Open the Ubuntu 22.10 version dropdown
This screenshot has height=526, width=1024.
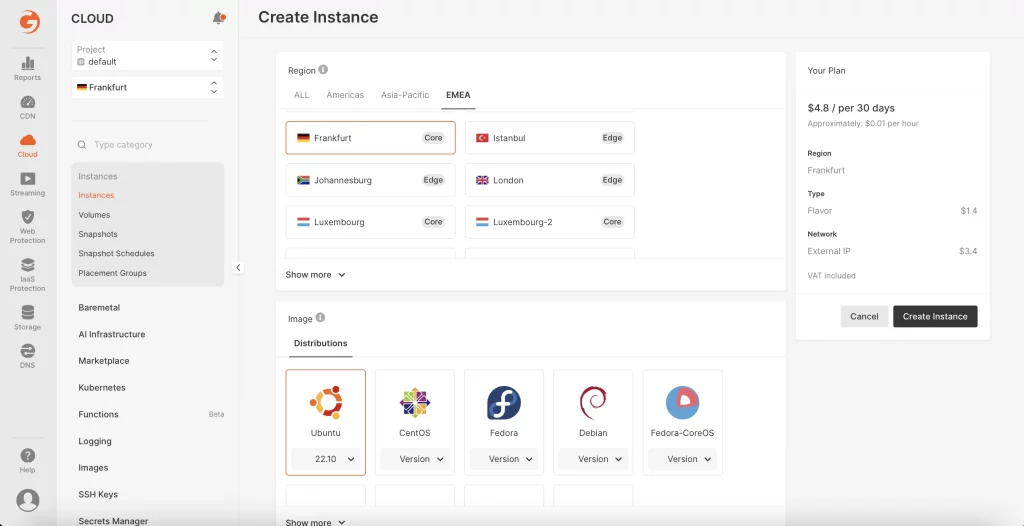(x=325, y=459)
